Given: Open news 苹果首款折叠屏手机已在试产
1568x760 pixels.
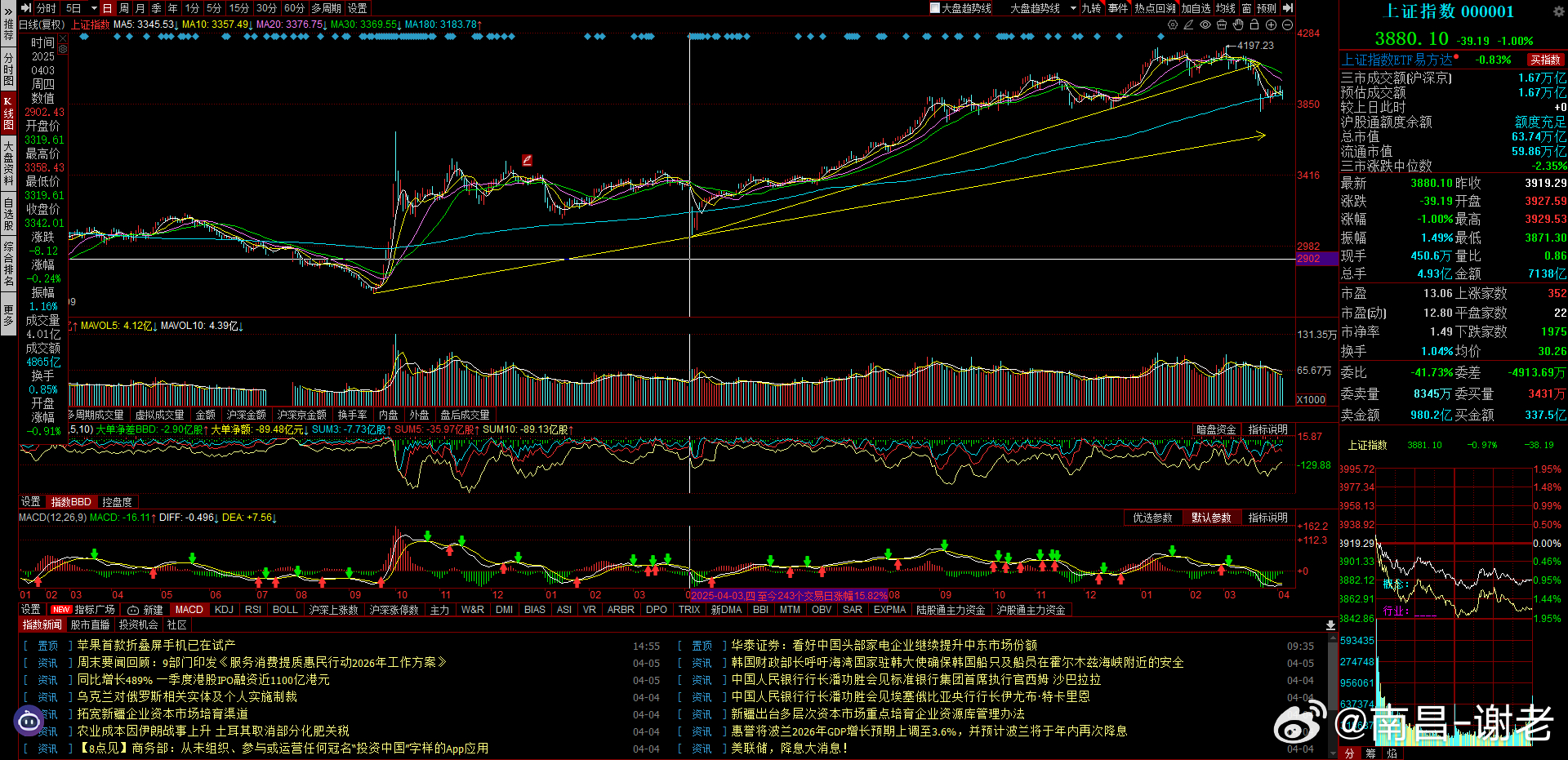Looking at the screenshot, I should click(x=156, y=645).
